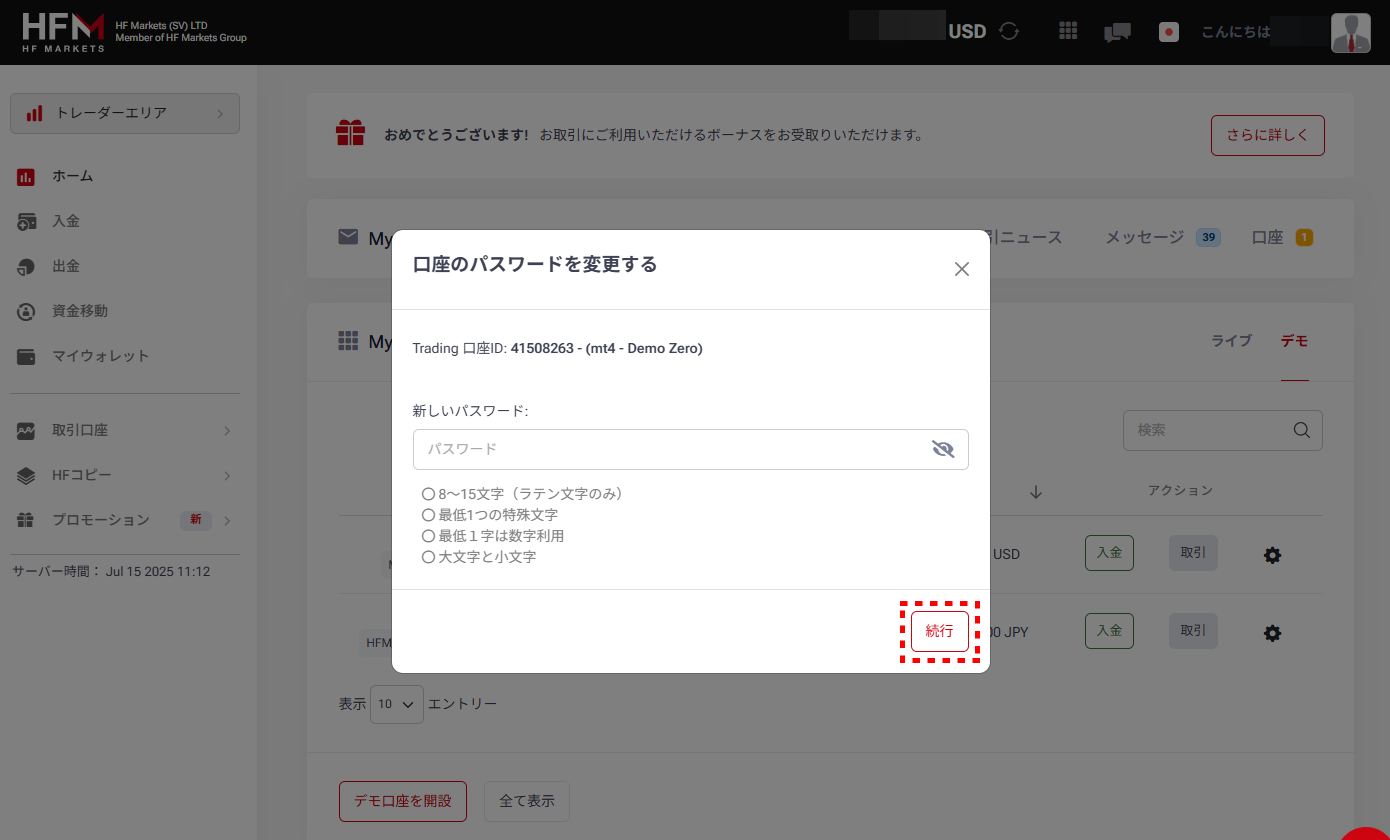Click the sort arrow in table header
1390x840 pixels.
[x=1036, y=491]
